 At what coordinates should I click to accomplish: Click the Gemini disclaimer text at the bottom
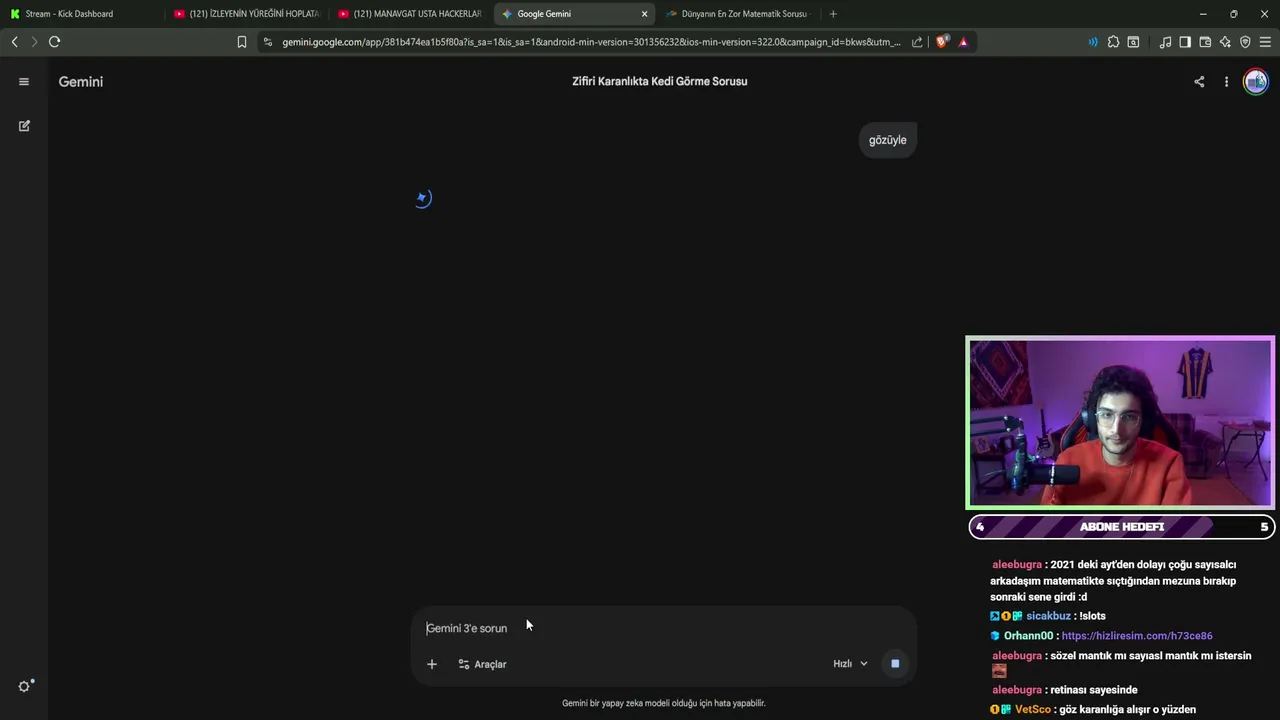[x=664, y=703]
